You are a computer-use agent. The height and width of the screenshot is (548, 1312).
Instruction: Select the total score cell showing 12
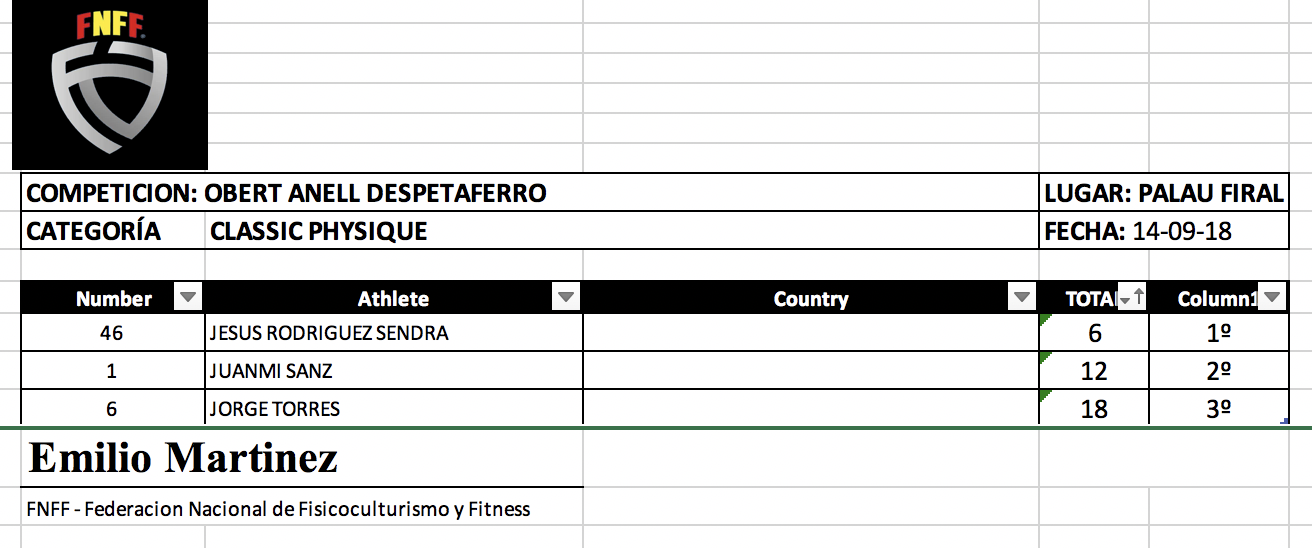click(x=1094, y=372)
